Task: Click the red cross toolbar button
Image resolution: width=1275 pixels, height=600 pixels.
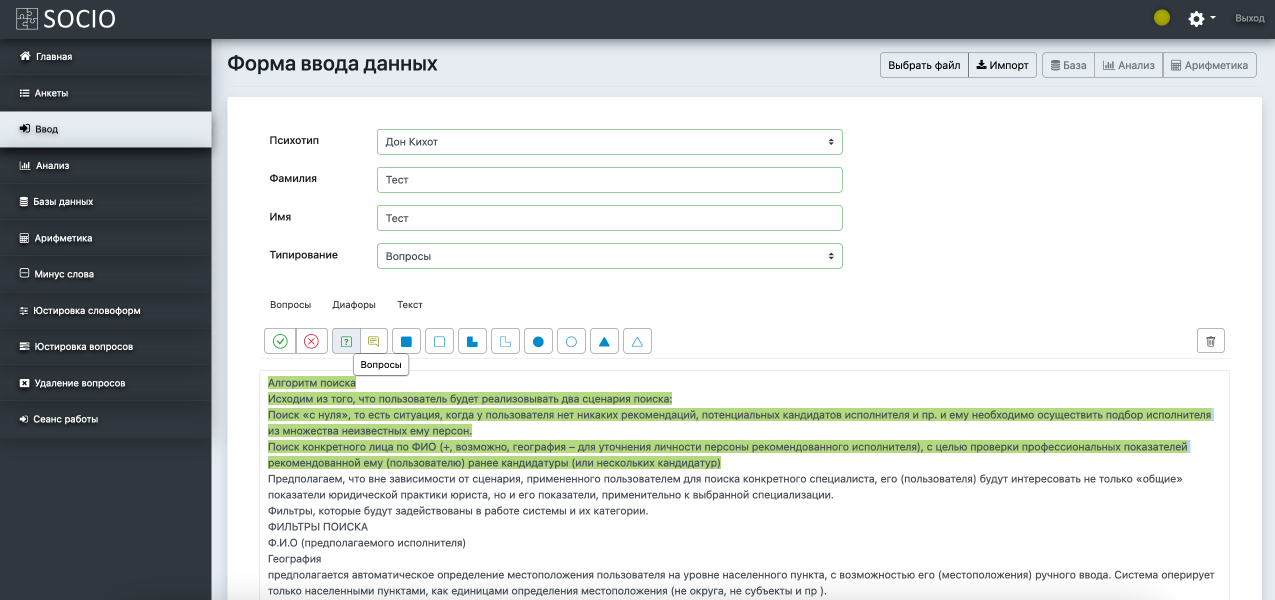Action: click(x=311, y=341)
